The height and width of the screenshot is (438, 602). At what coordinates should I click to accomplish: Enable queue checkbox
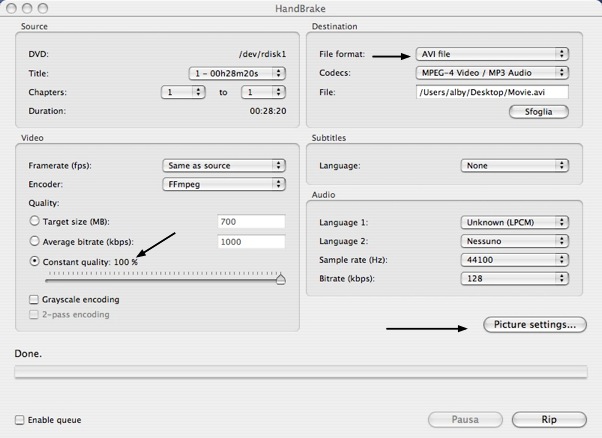20,420
